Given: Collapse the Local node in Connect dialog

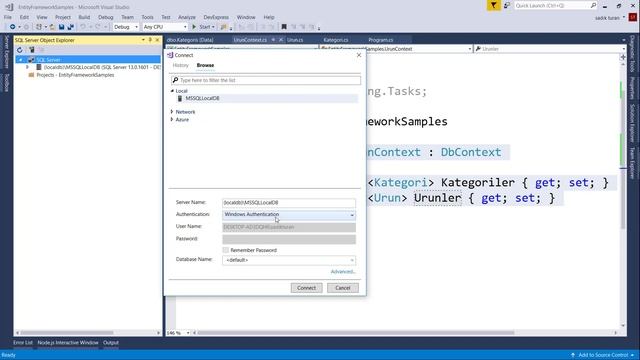Looking at the screenshot, I should 172,91.
